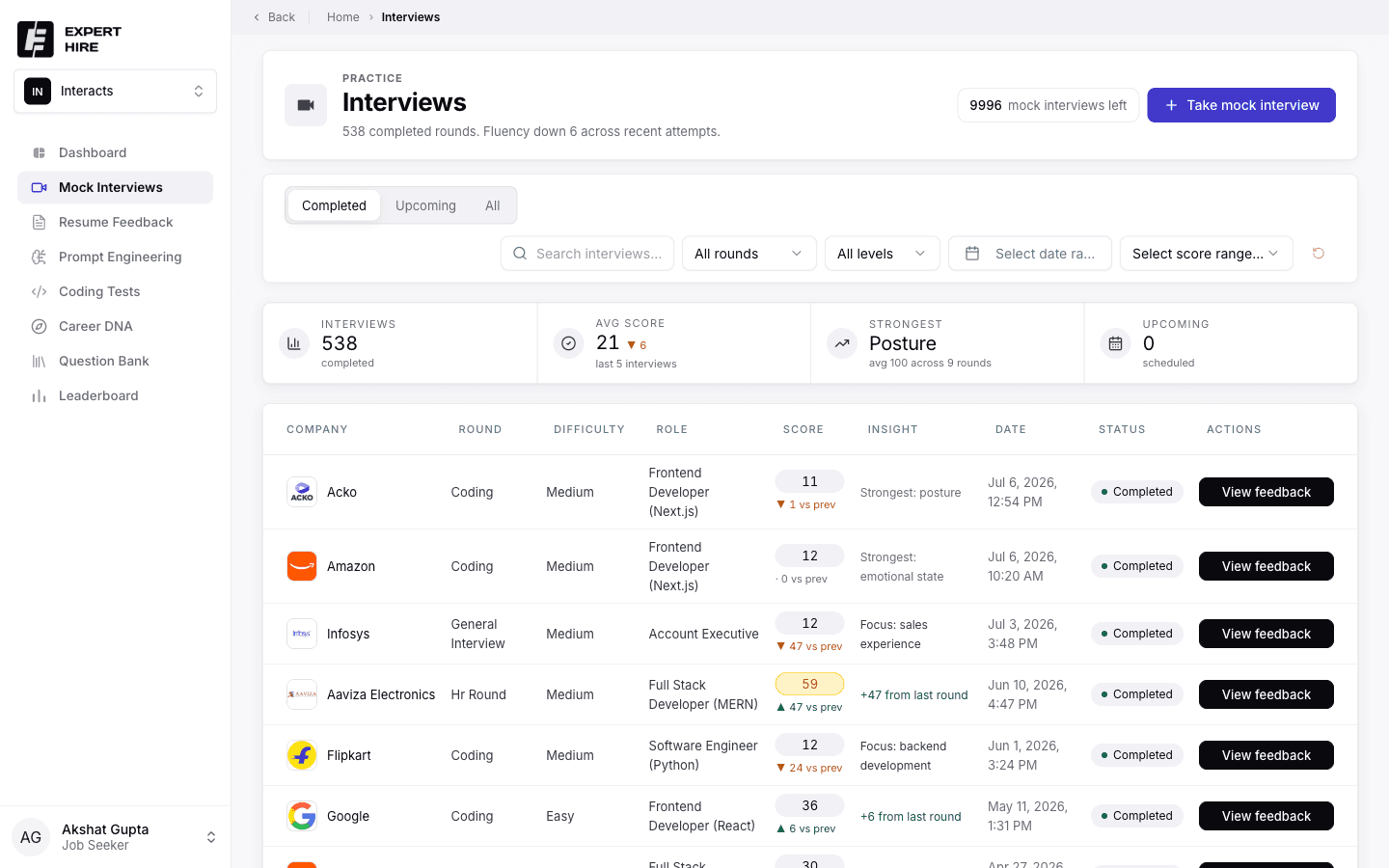Sort by the Date column header

[1011, 429]
